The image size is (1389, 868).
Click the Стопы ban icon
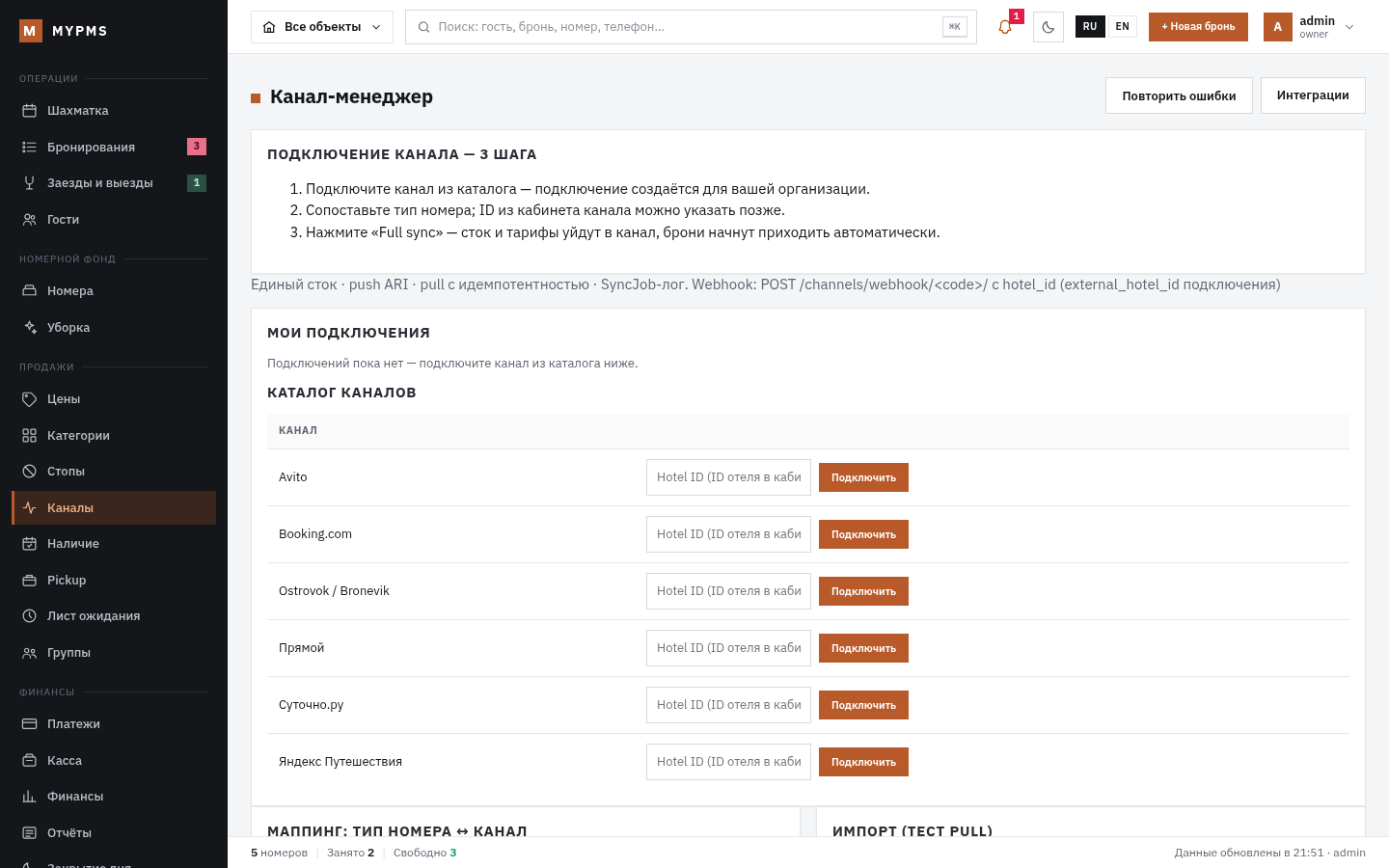pos(30,472)
